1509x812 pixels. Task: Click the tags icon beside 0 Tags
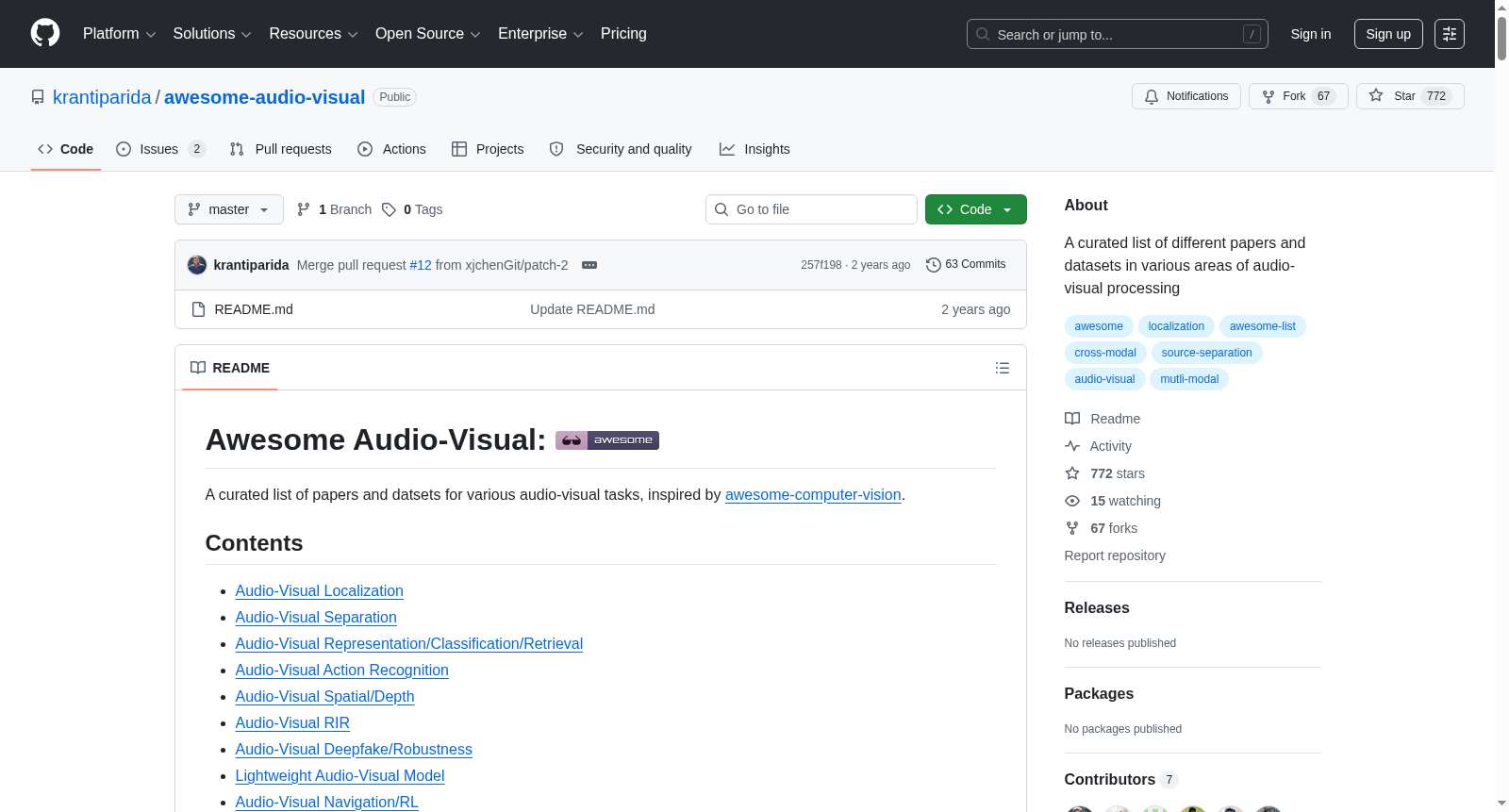[389, 209]
